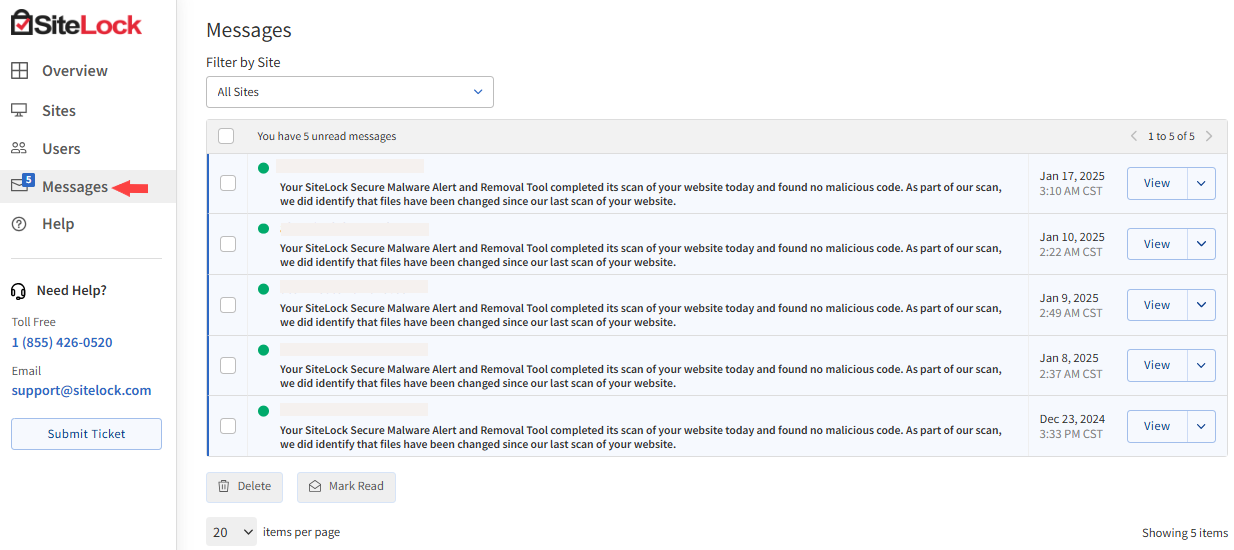Image resolution: width=1234 pixels, height=550 pixels.
Task: View the Jan 8, 2025 message
Action: coord(1157,365)
